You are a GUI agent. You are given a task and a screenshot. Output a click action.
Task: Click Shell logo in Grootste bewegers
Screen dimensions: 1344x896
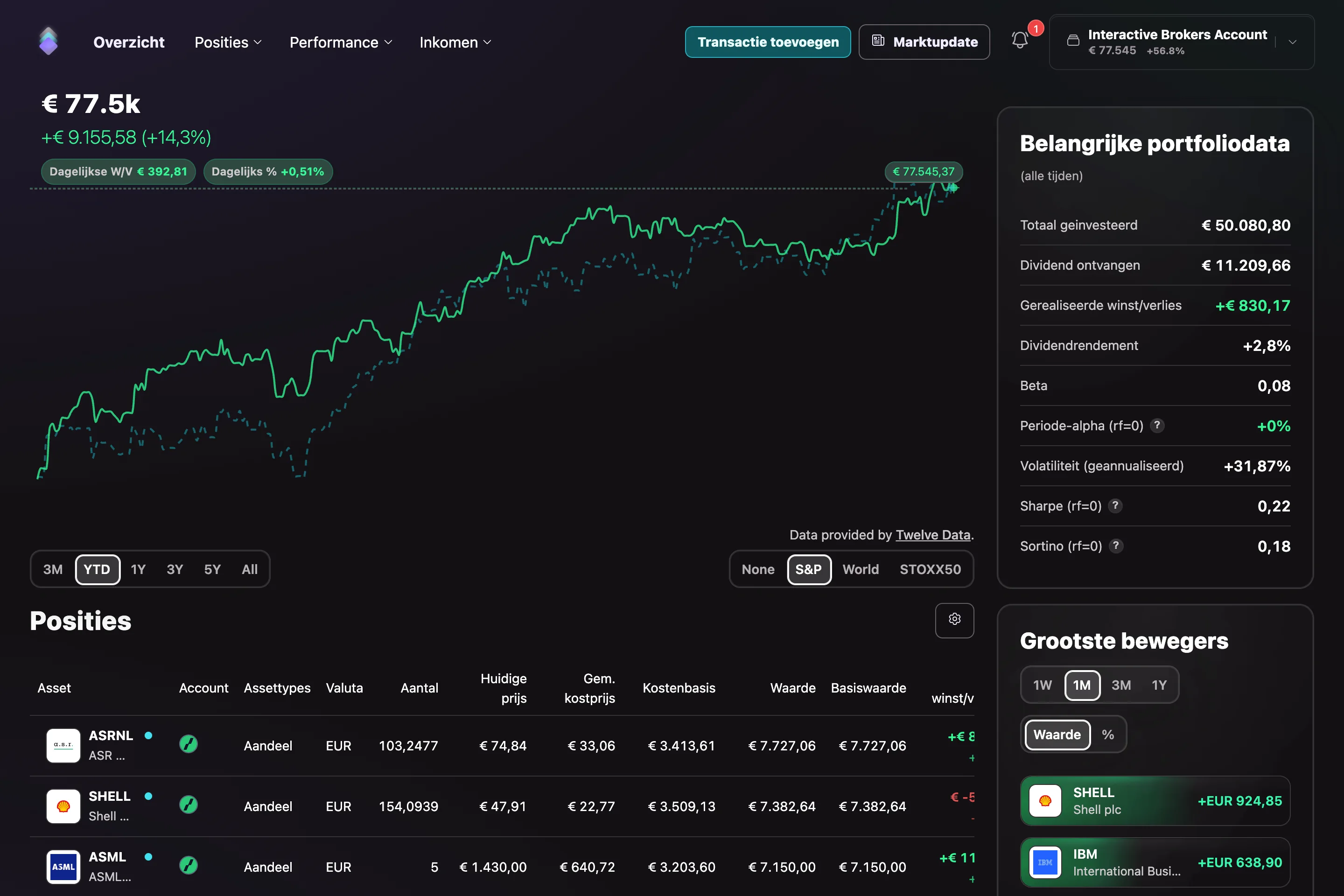[1045, 801]
